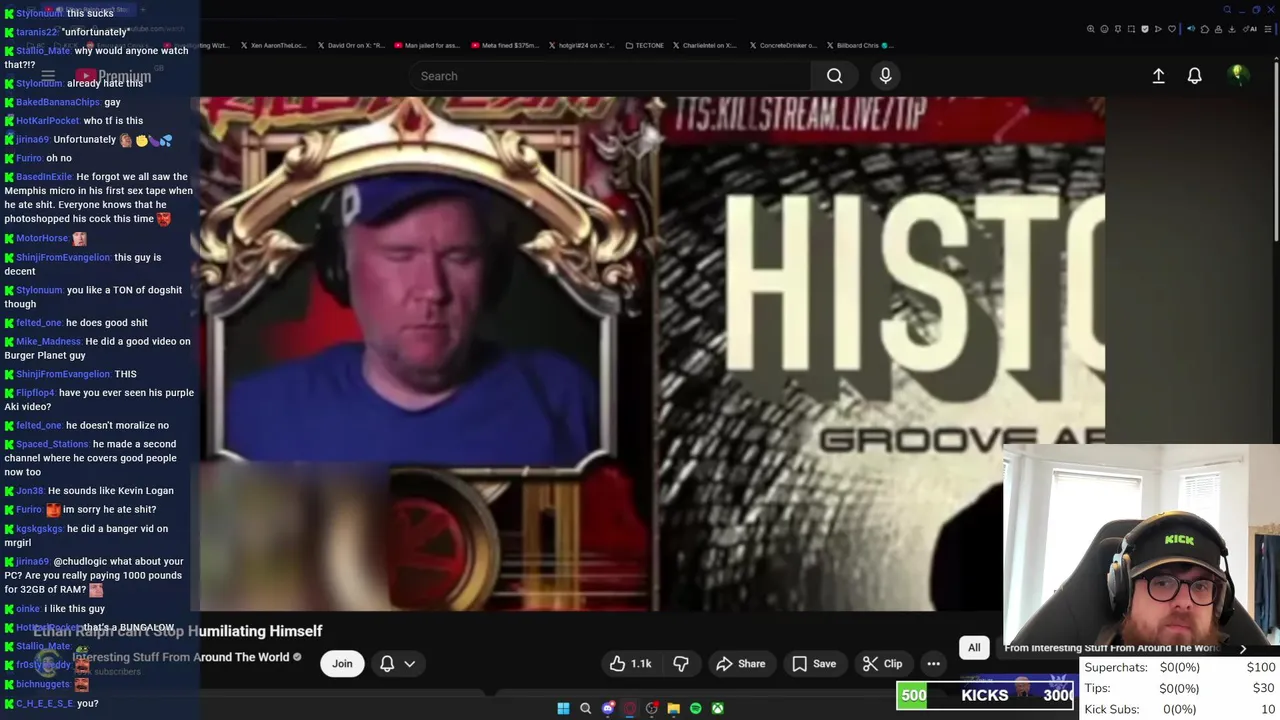Create a clip with the Clip button

pyautogui.click(x=883, y=664)
